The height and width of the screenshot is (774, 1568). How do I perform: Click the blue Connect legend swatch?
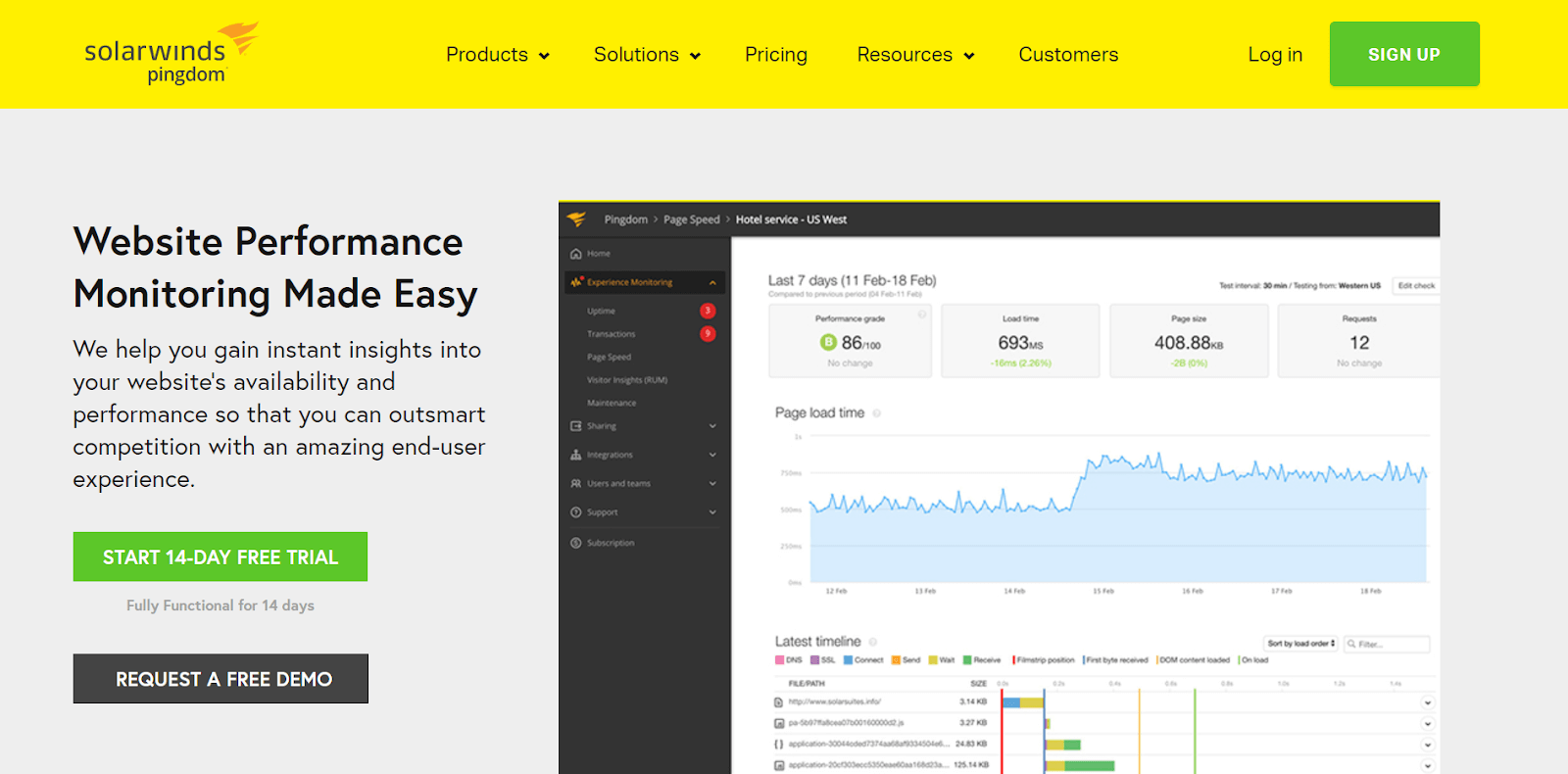(x=849, y=660)
